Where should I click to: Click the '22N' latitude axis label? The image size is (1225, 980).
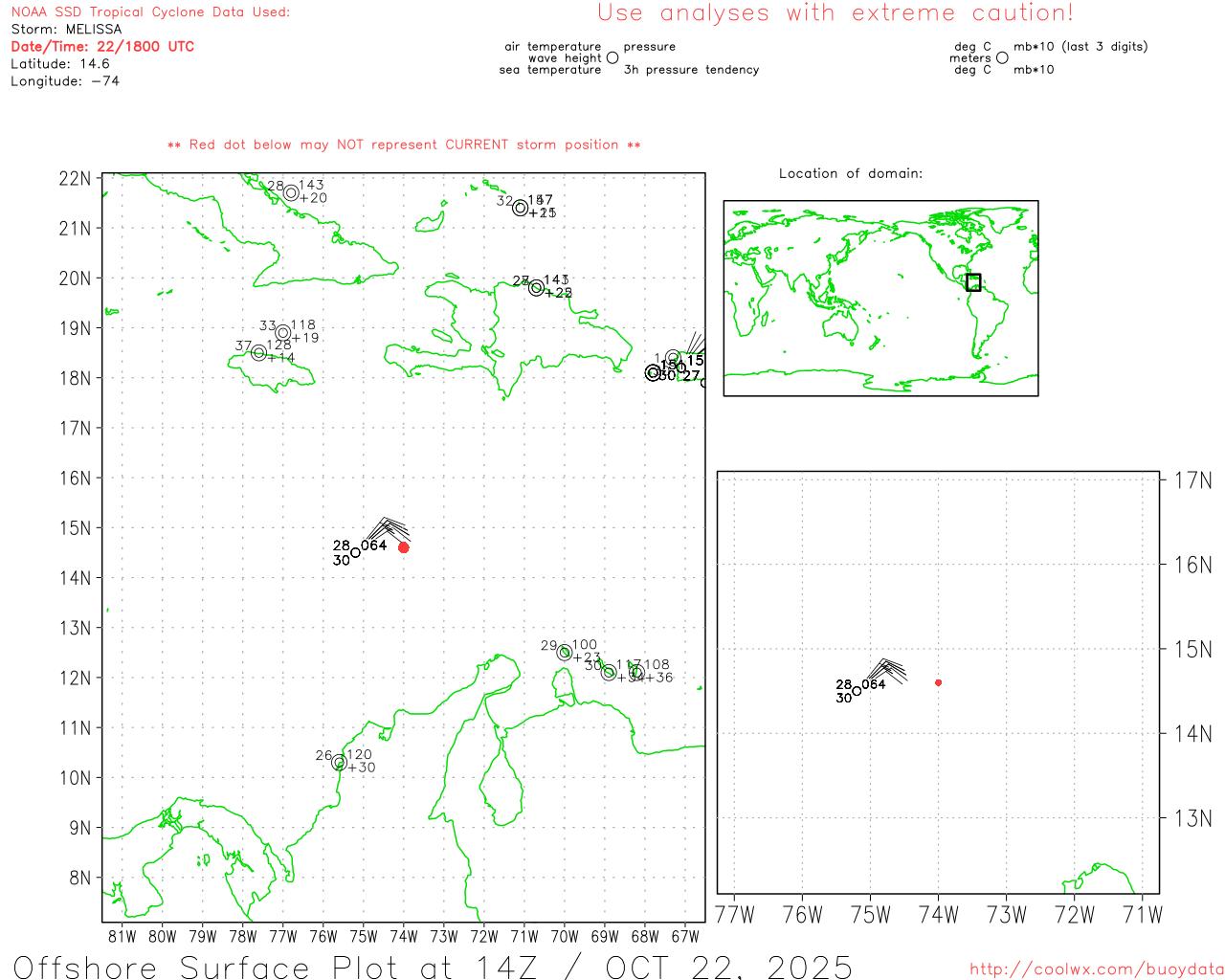click(75, 179)
